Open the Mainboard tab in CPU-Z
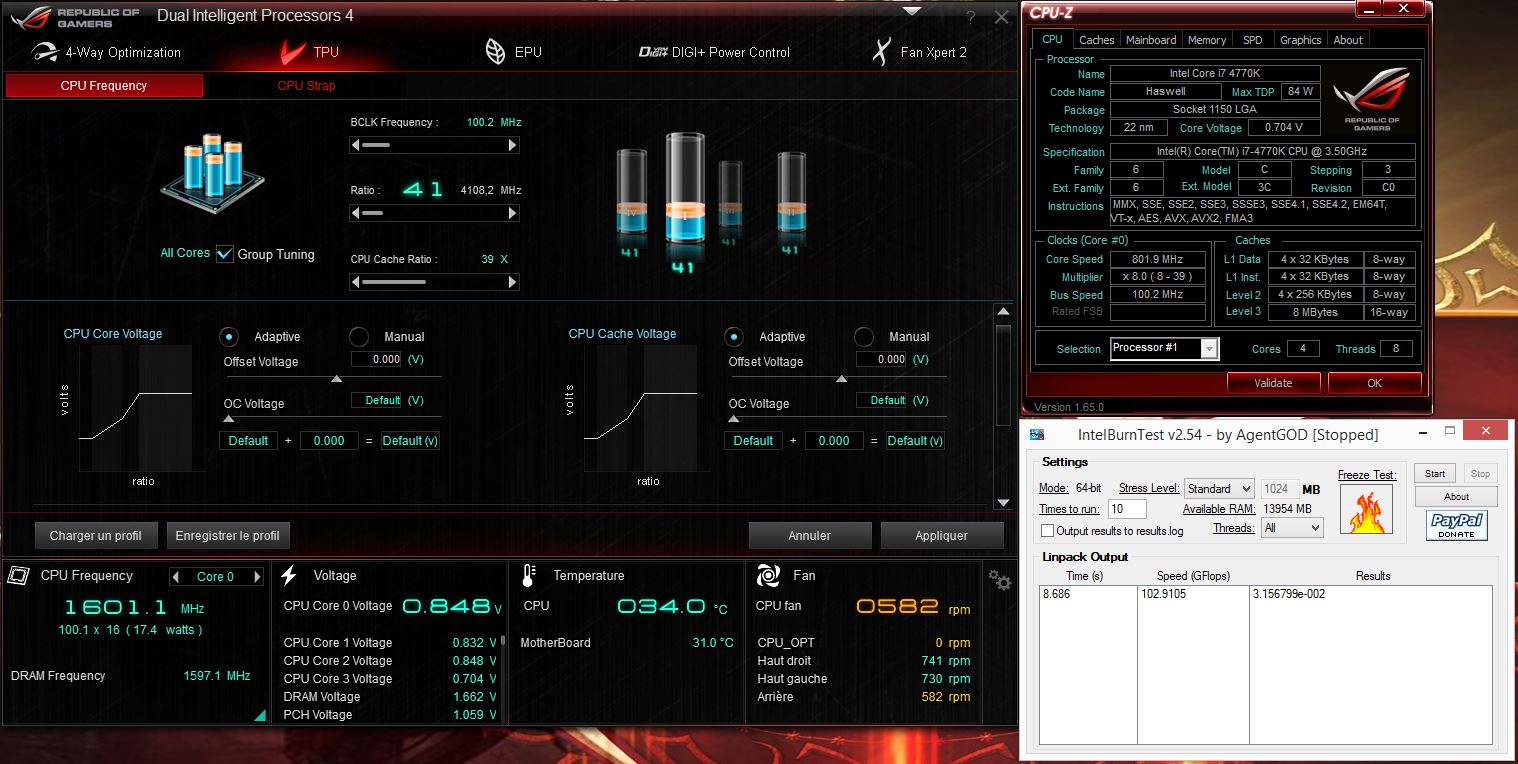1518x764 pixels. coord(1151,40)
